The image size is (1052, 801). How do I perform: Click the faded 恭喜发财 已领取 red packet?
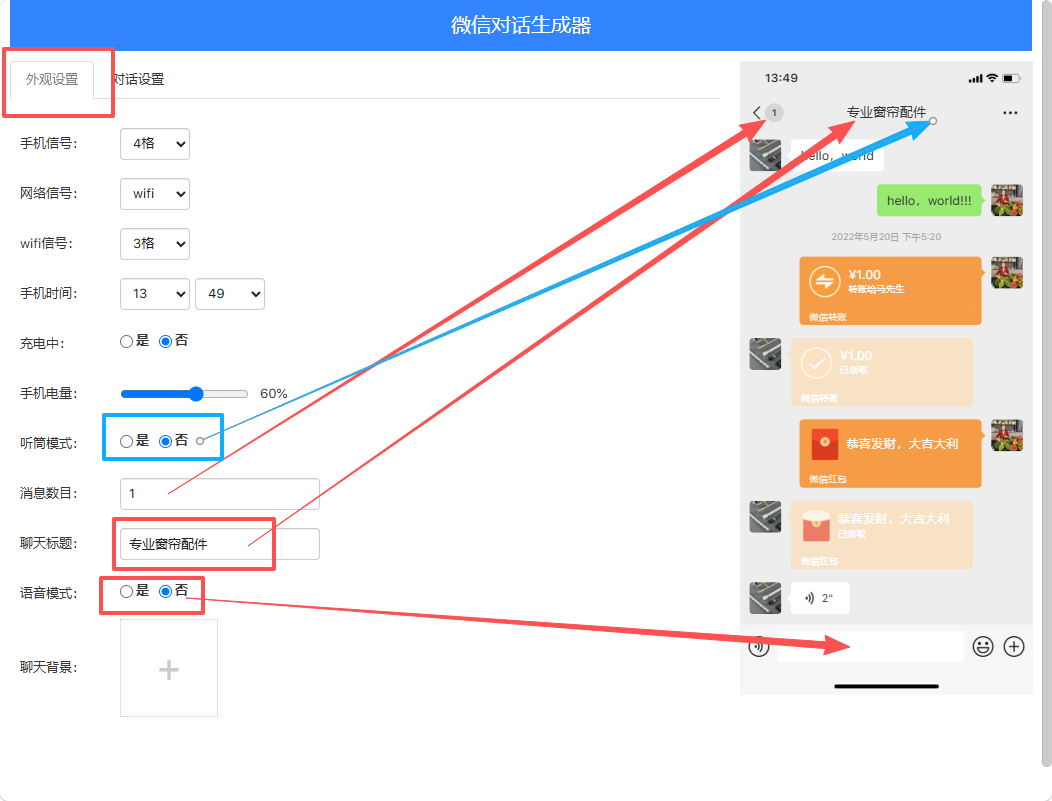tap(882, 535)
